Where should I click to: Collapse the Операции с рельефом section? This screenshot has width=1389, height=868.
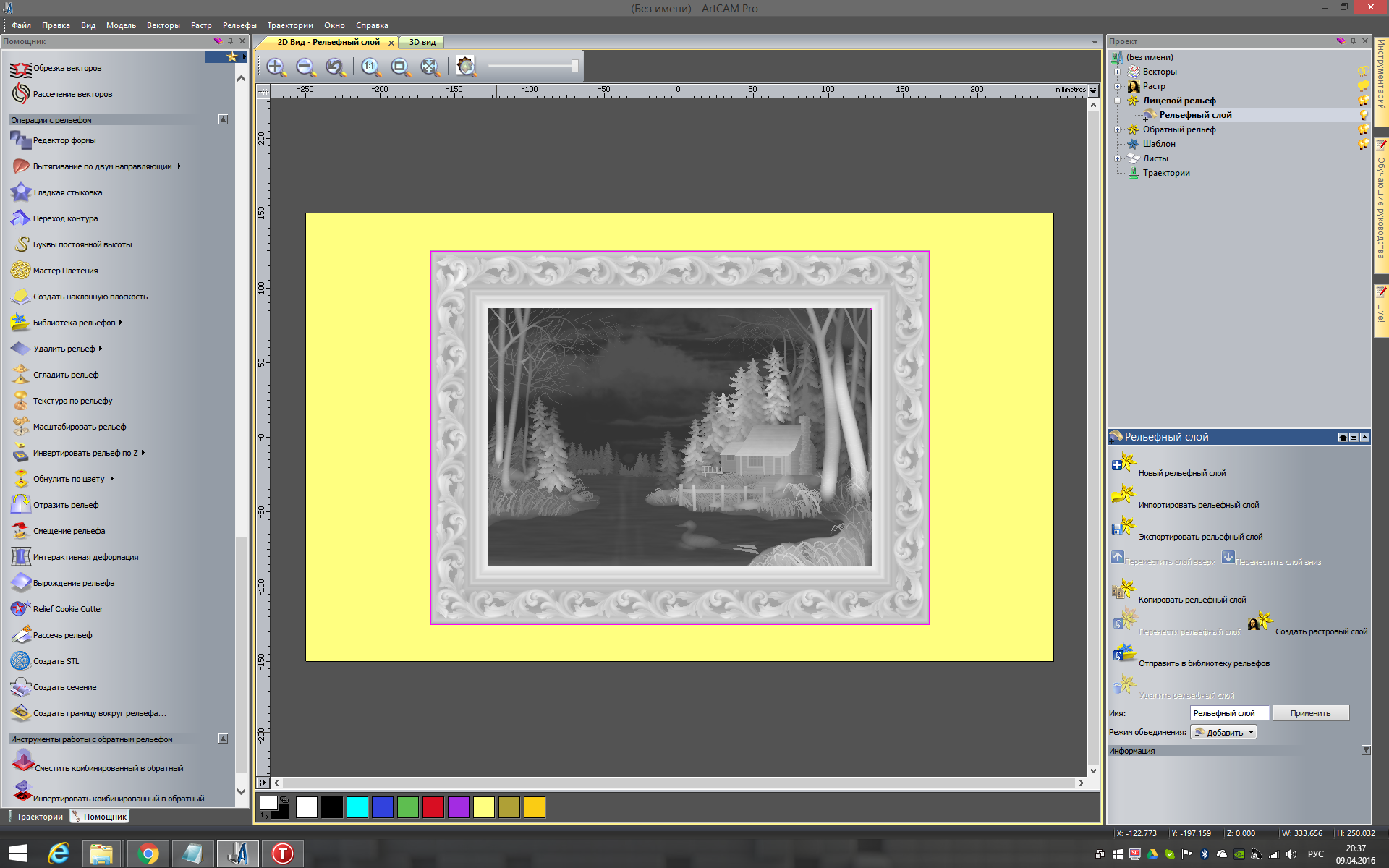223,119
